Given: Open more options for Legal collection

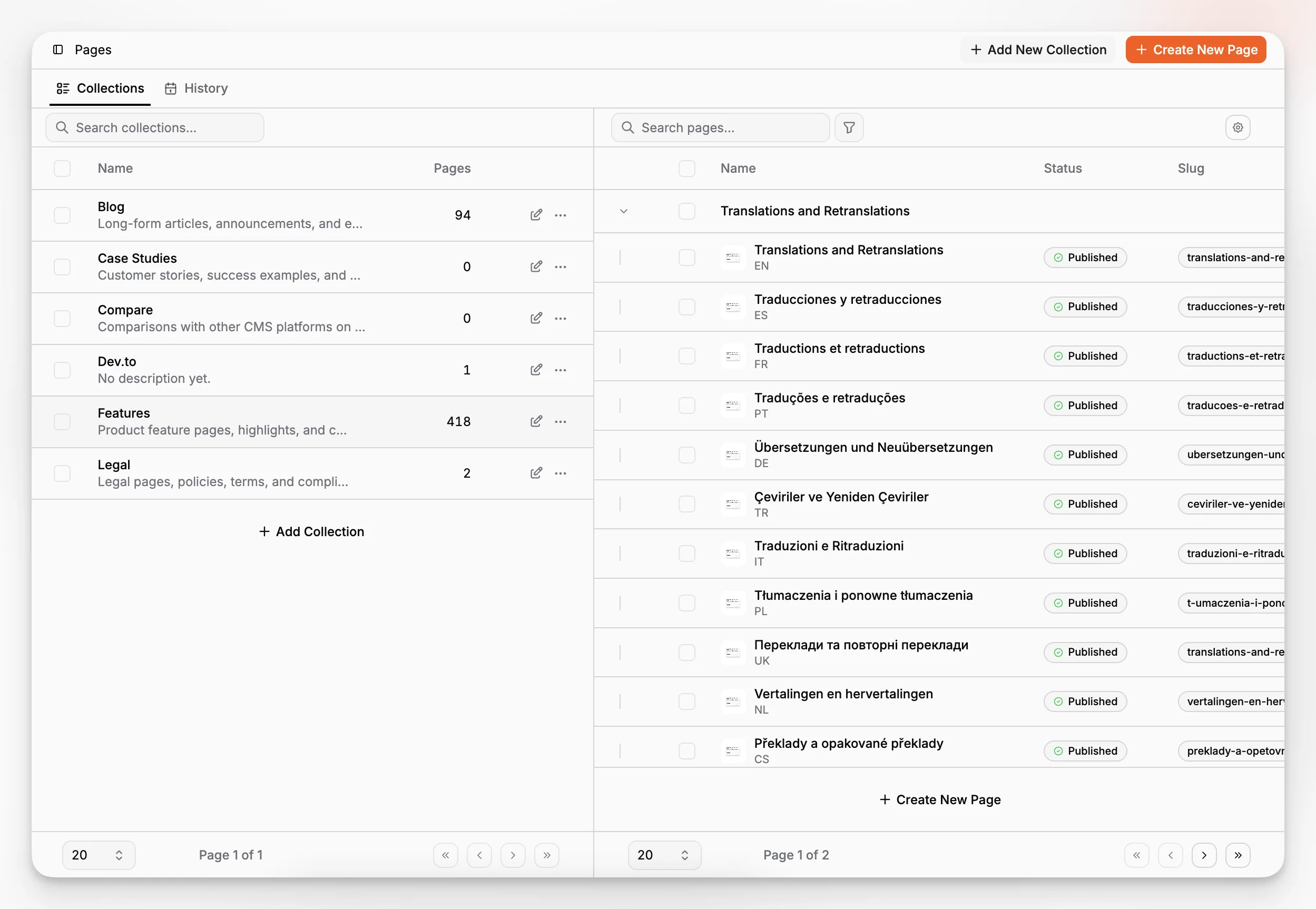Looking at the screenshot, I should 561,473.
